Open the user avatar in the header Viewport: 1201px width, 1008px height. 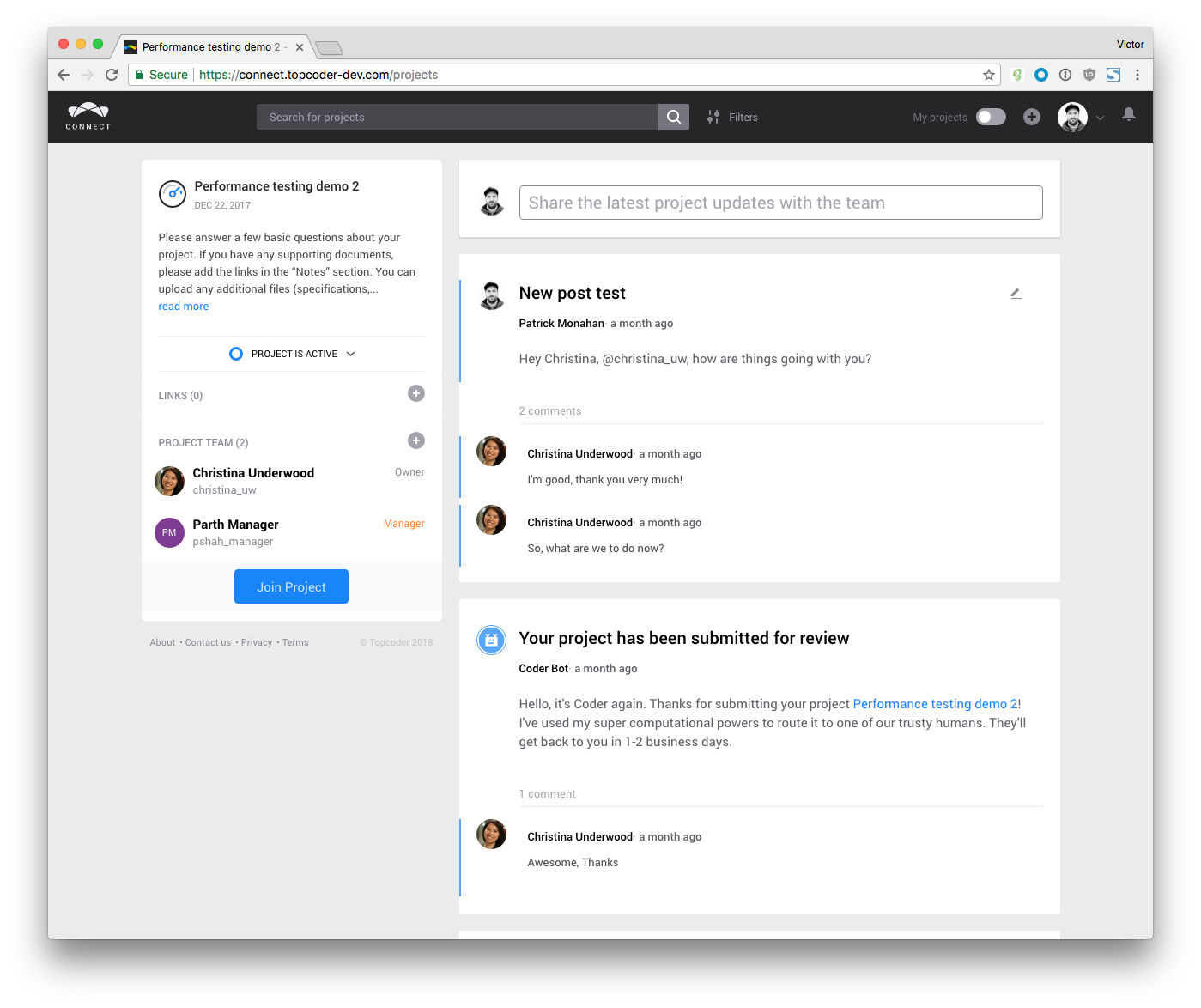coord(1072,117)
